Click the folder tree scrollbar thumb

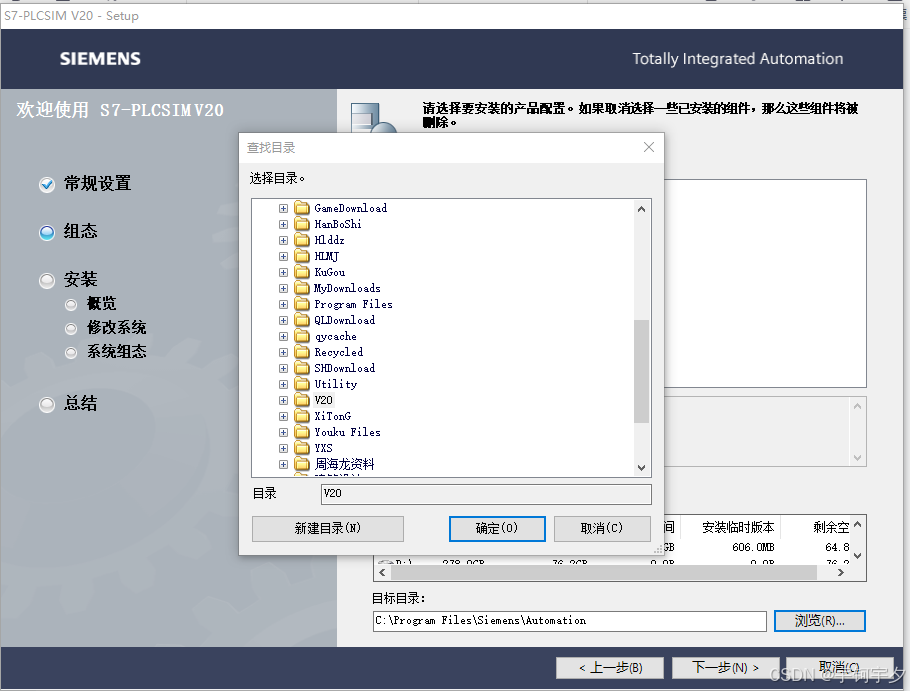[641, 371]
